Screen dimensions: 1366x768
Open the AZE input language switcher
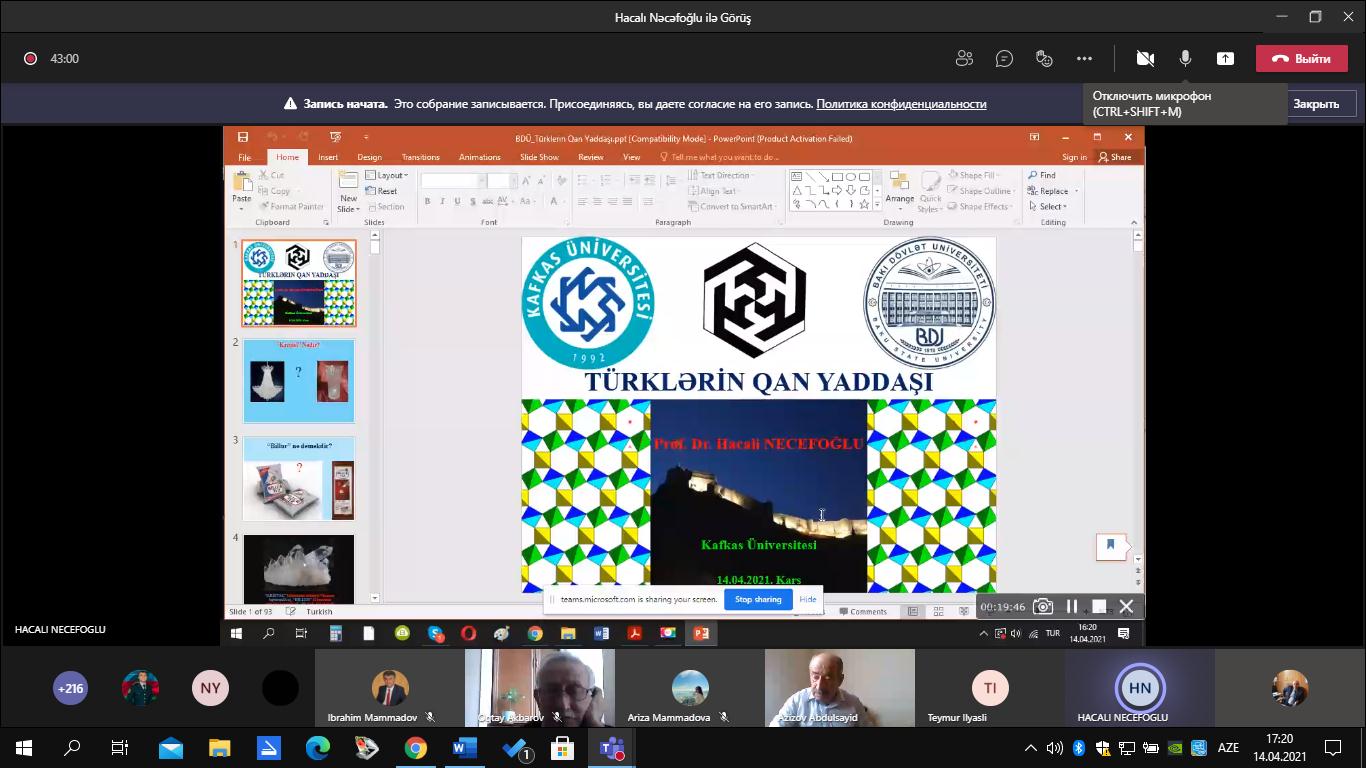click(x=1227, y=748)
